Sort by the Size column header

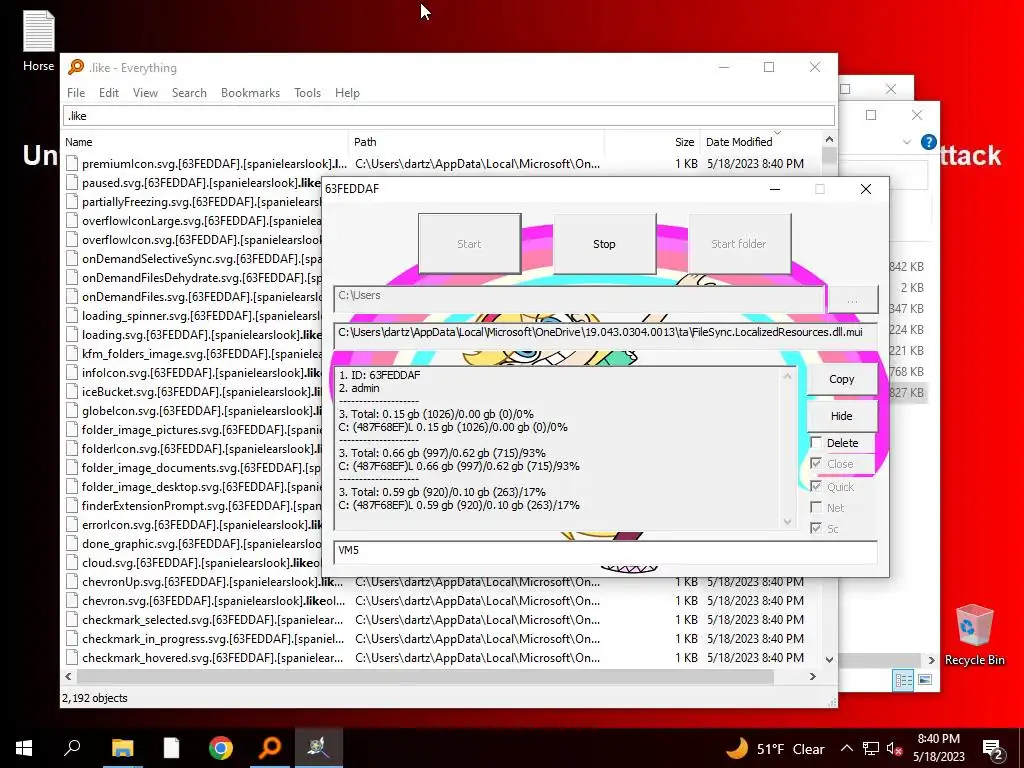[653, 142]
